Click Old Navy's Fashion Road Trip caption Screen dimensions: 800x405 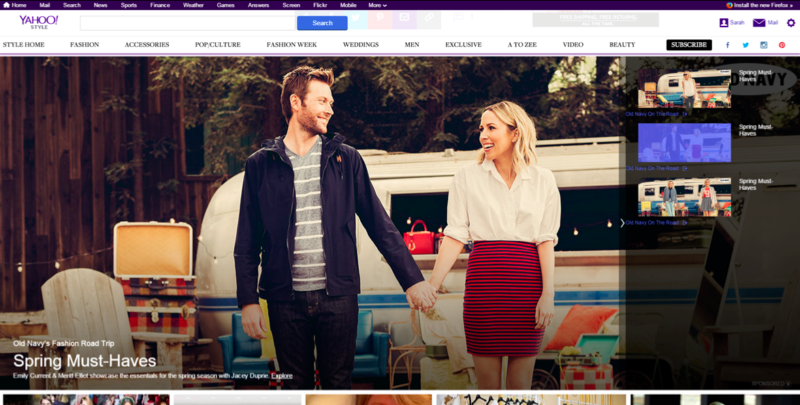point(64,344)
